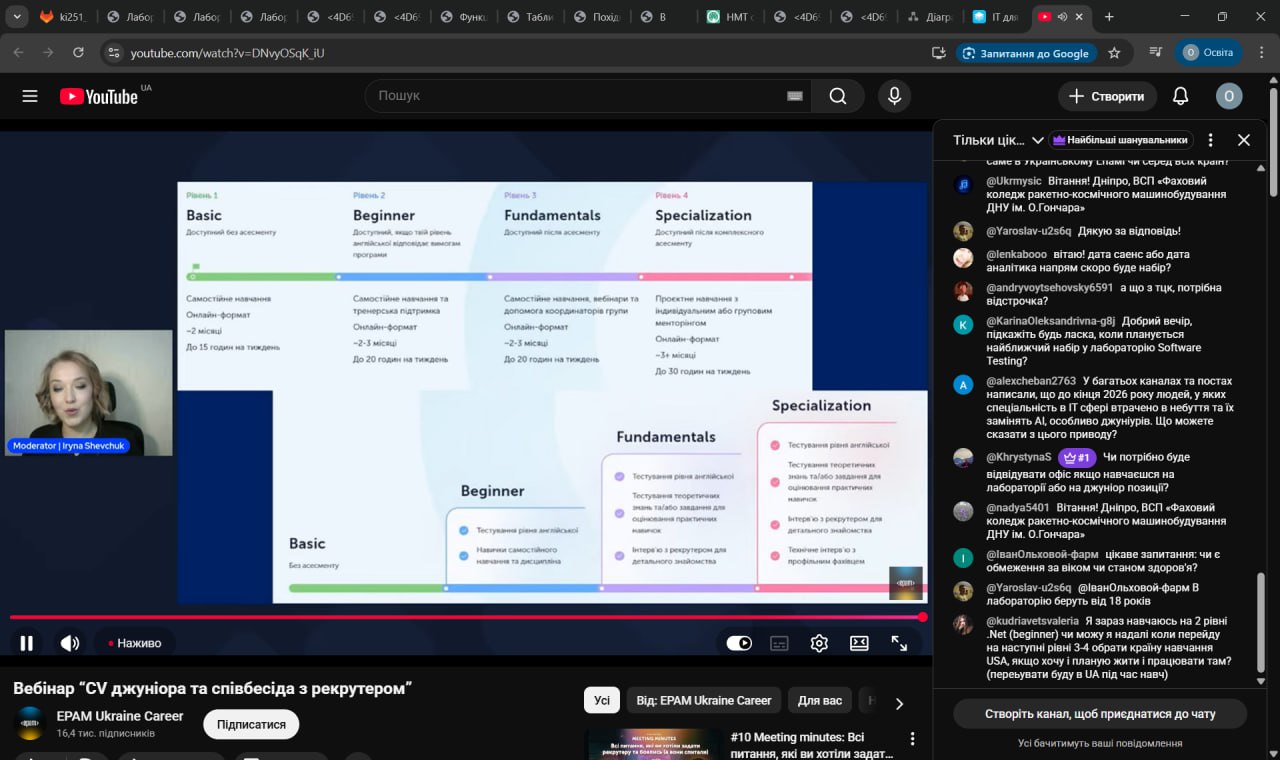The width and height of the screenshot is (1280, 760).
Task: Open the browser tab search dropdown
Action: click(x=17, y=17)
